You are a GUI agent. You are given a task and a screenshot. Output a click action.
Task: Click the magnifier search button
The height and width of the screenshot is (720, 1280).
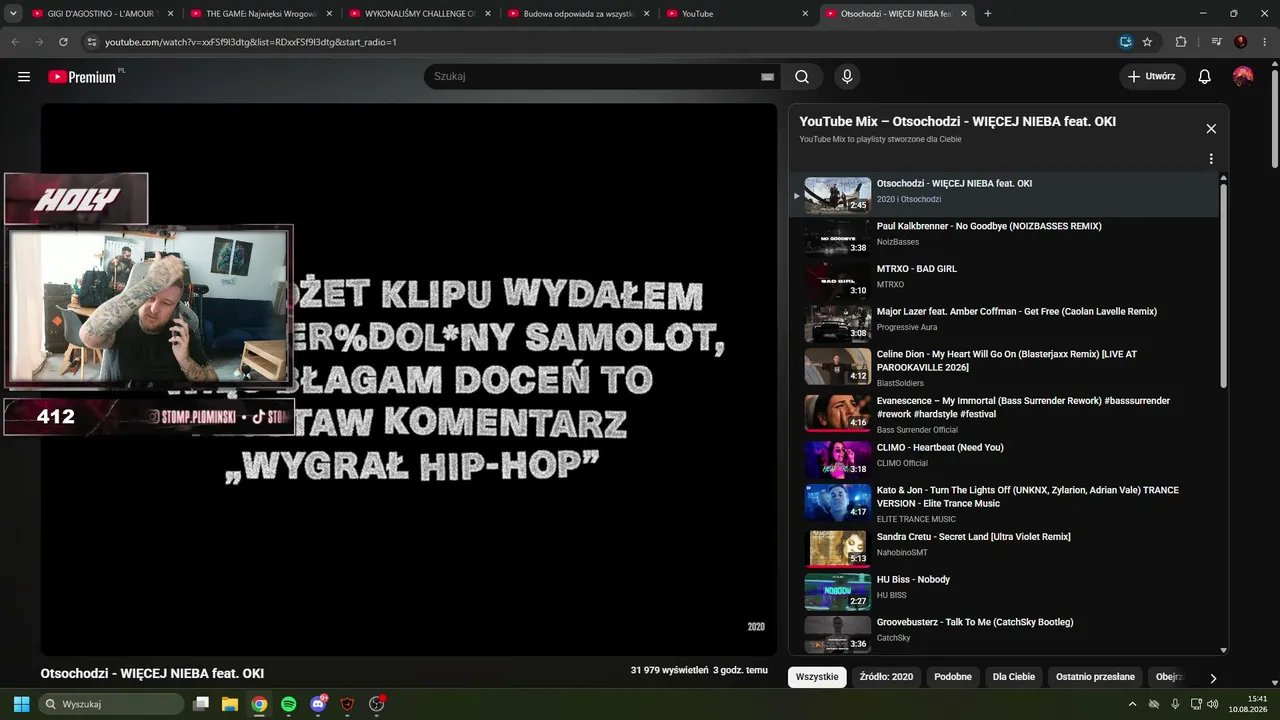click(x=802, y=77)
